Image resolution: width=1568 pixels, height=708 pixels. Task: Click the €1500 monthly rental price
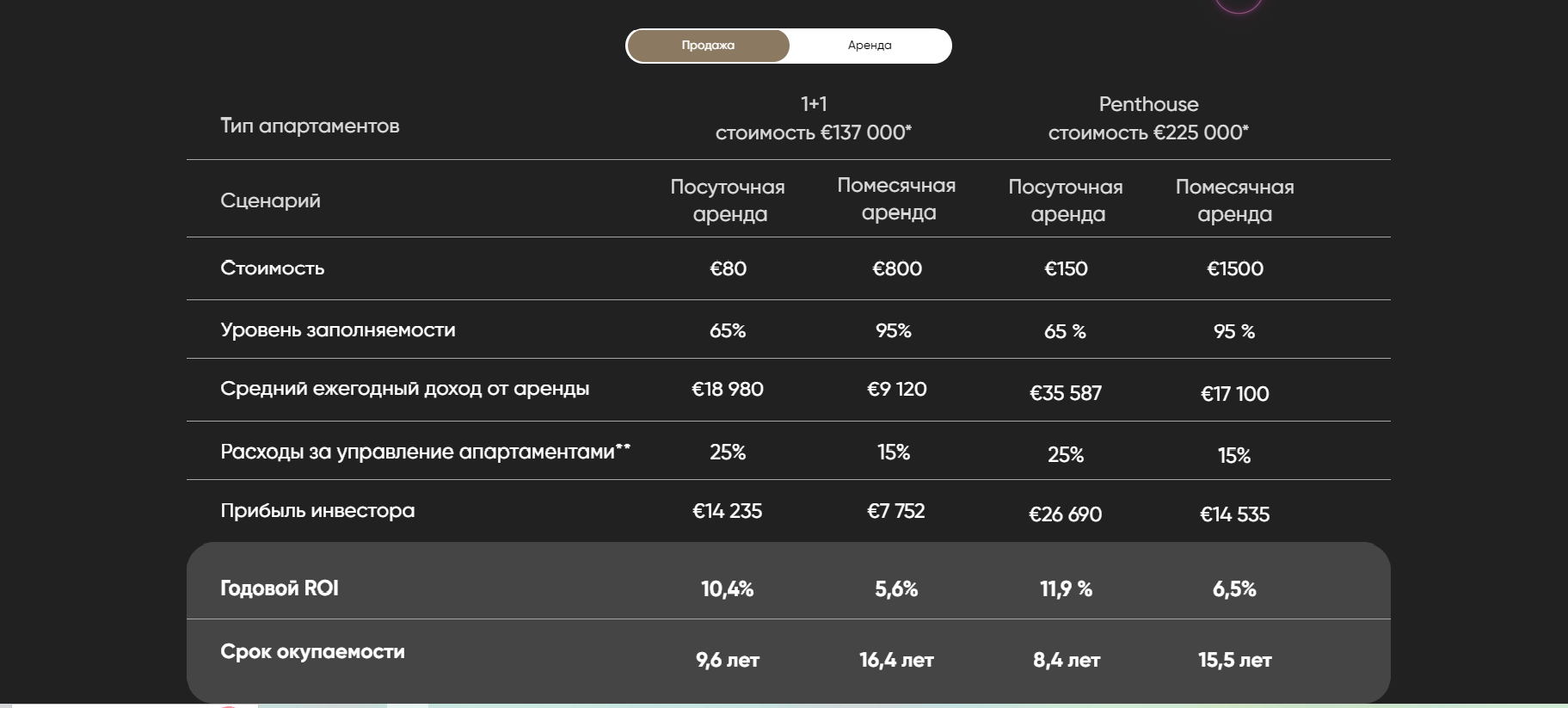pos(1234,268)
